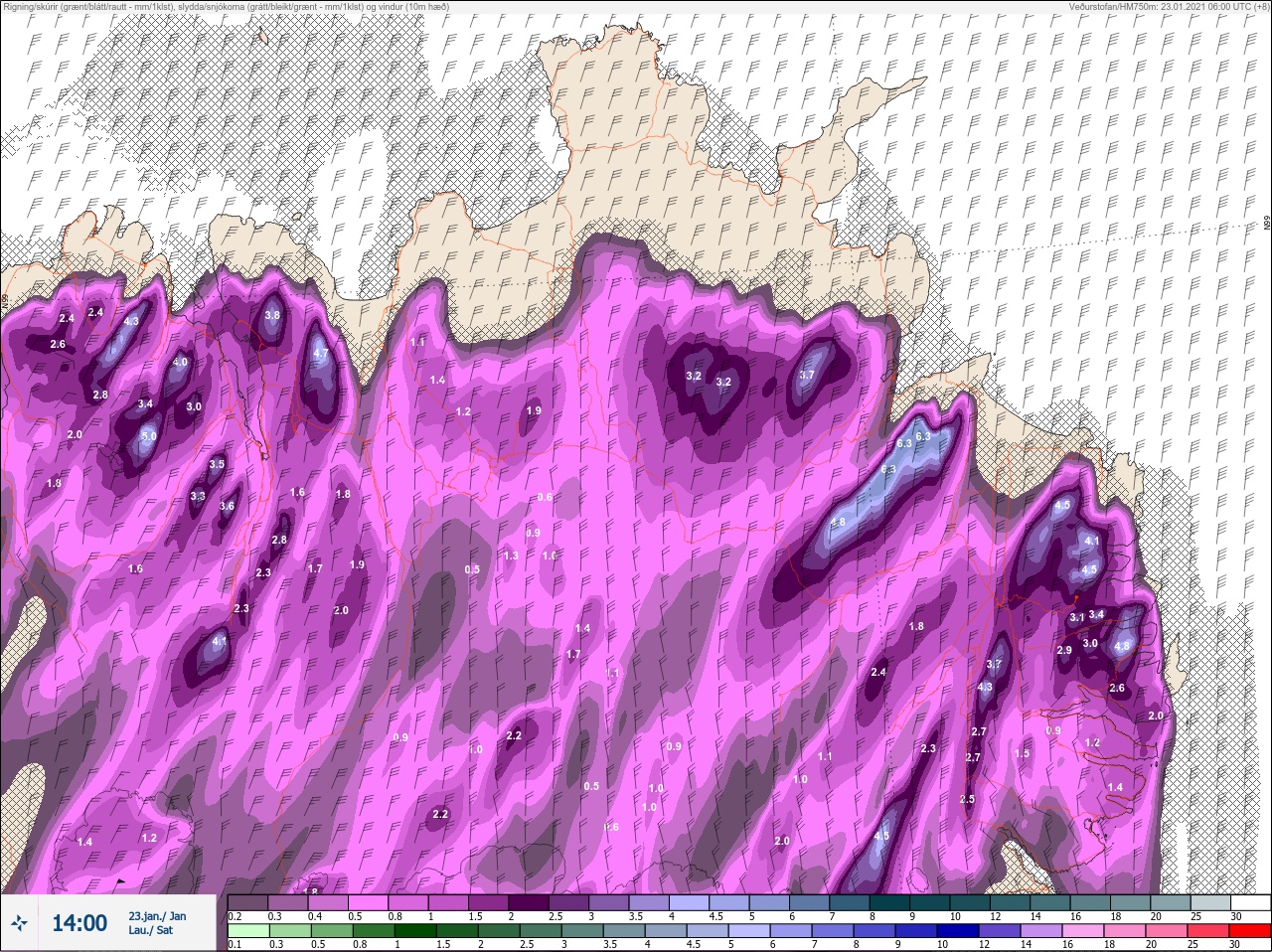This screenshot has height=952, width=1272.
Task: Pick the bottom-row red legend swatch after 30
Action: coord(1252,931)
